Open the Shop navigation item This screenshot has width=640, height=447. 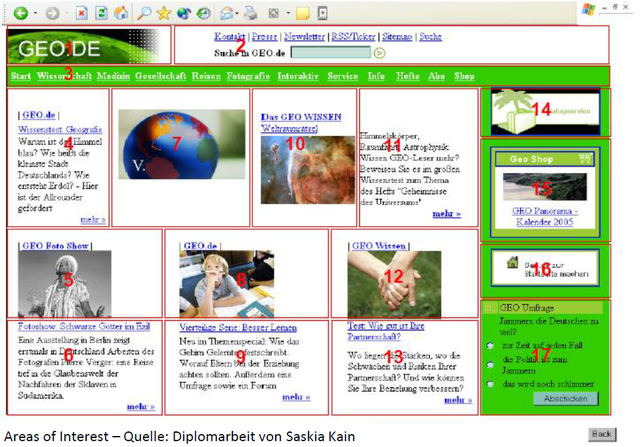tap(464, 76)
